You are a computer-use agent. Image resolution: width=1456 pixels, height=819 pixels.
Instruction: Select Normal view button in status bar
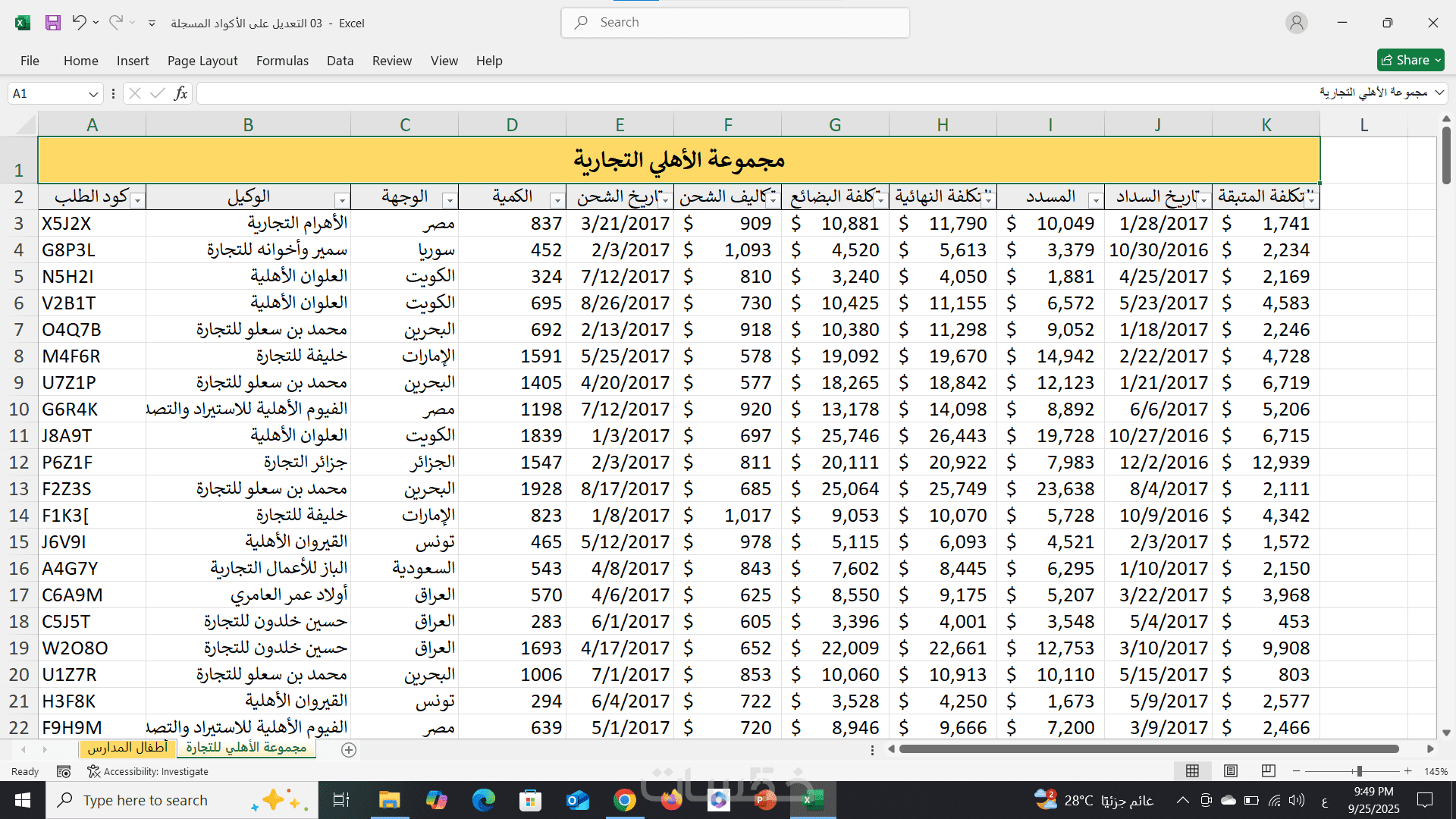pos(1192,771)
